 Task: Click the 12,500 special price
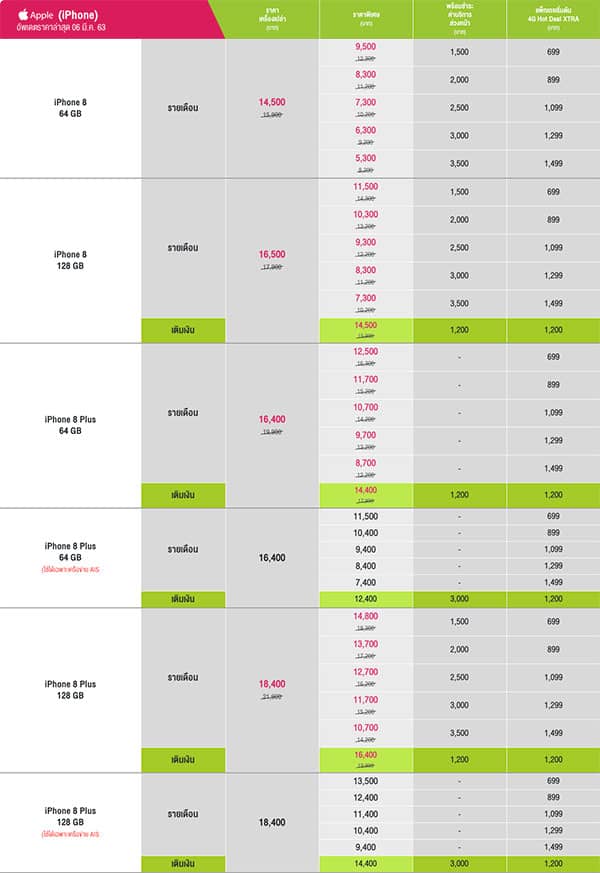pos(366,351)
